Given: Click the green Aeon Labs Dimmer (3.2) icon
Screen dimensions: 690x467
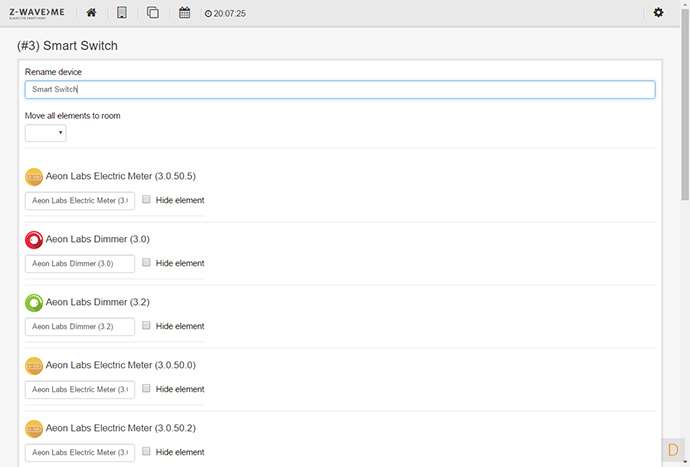Looking at the screenshot, I should pos(34,302).
